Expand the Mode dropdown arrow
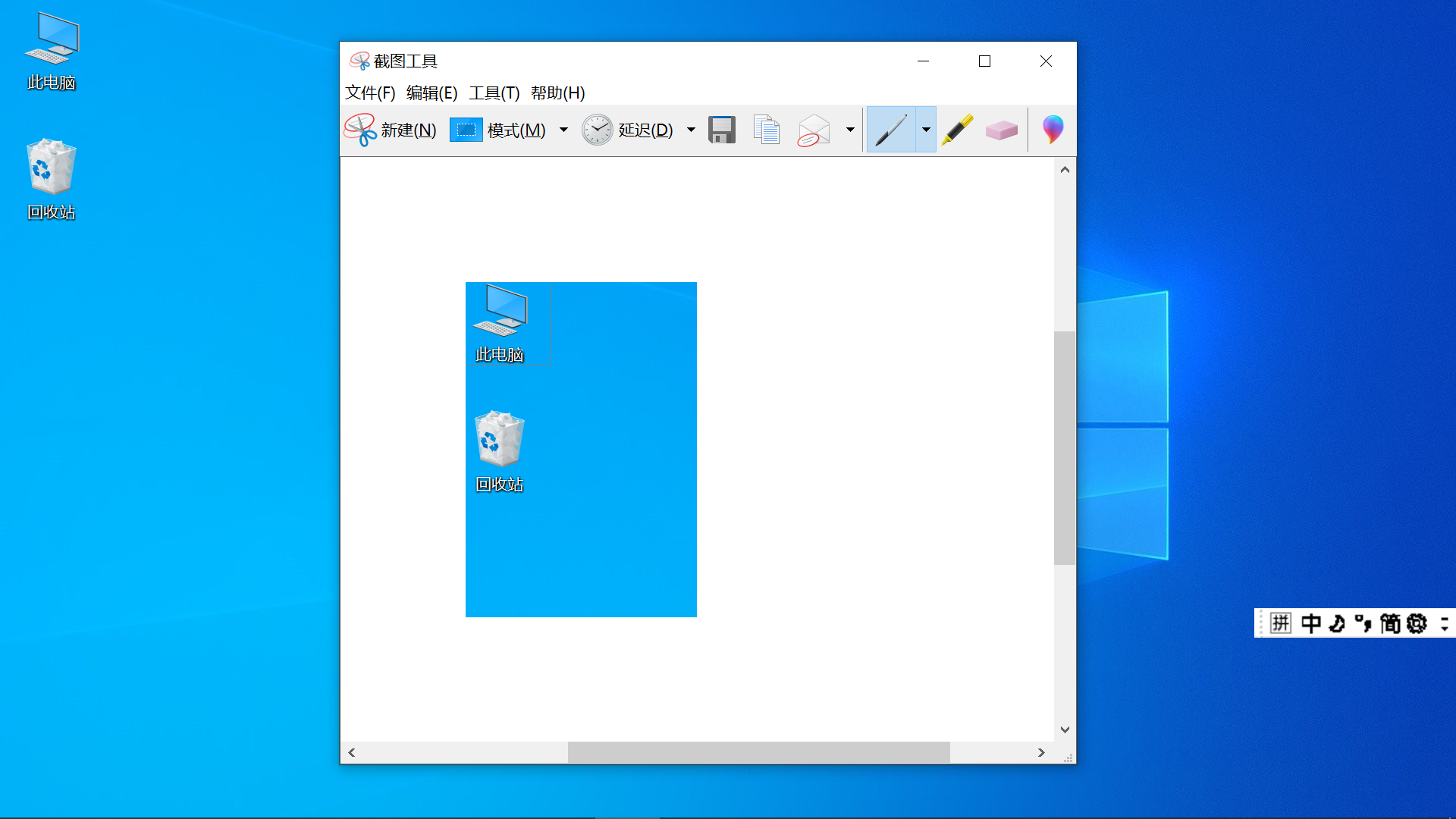1456x819 pixels. click(x=563, y=130)
